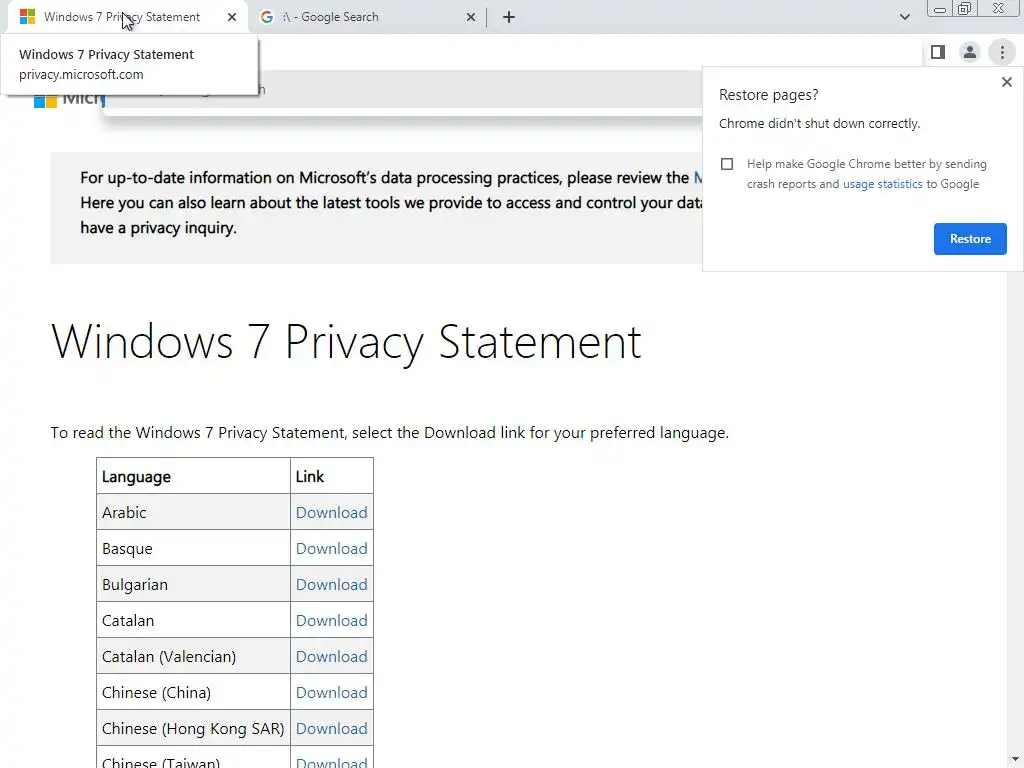Open the usage statistics link
The width and height of the screenshot is (1024, 768).
coord(882,184)
